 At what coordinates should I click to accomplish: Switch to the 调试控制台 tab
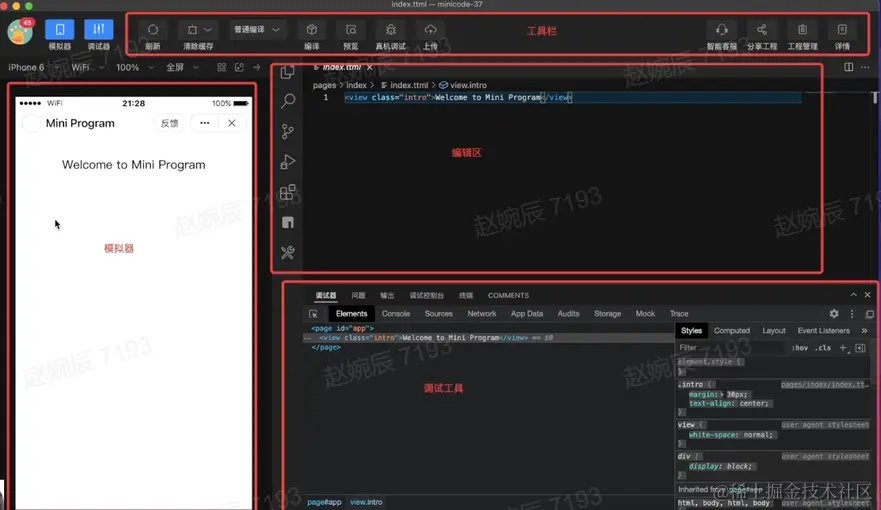coord(426,295)
